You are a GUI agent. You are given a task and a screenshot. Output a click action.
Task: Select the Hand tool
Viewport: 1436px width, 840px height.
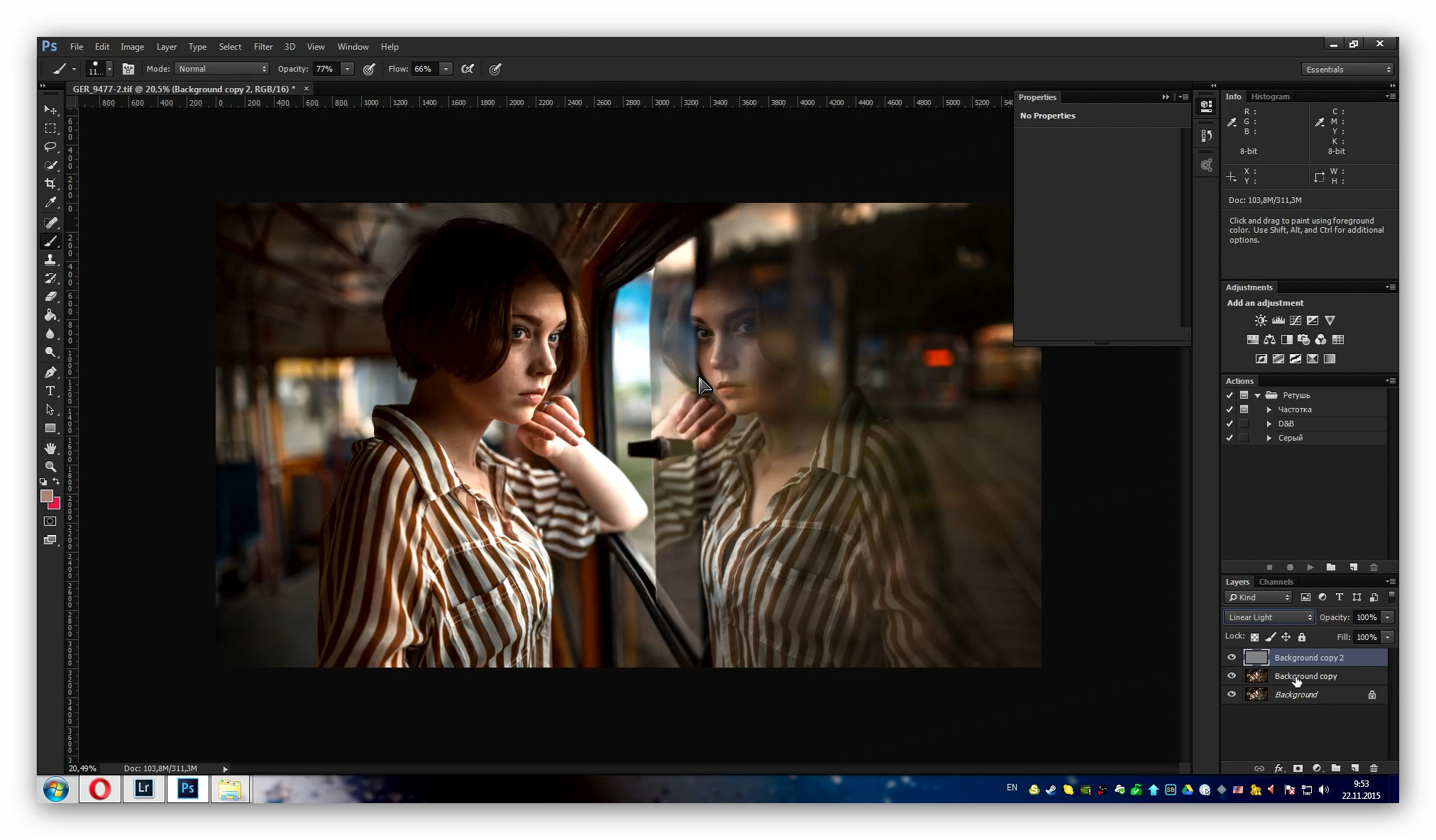(50, 448)
